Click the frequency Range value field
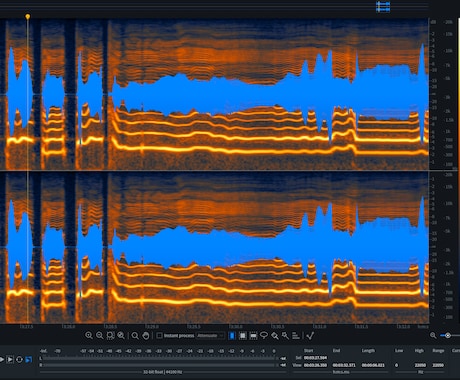Viewport: 460px width, 380px height. 438,365
